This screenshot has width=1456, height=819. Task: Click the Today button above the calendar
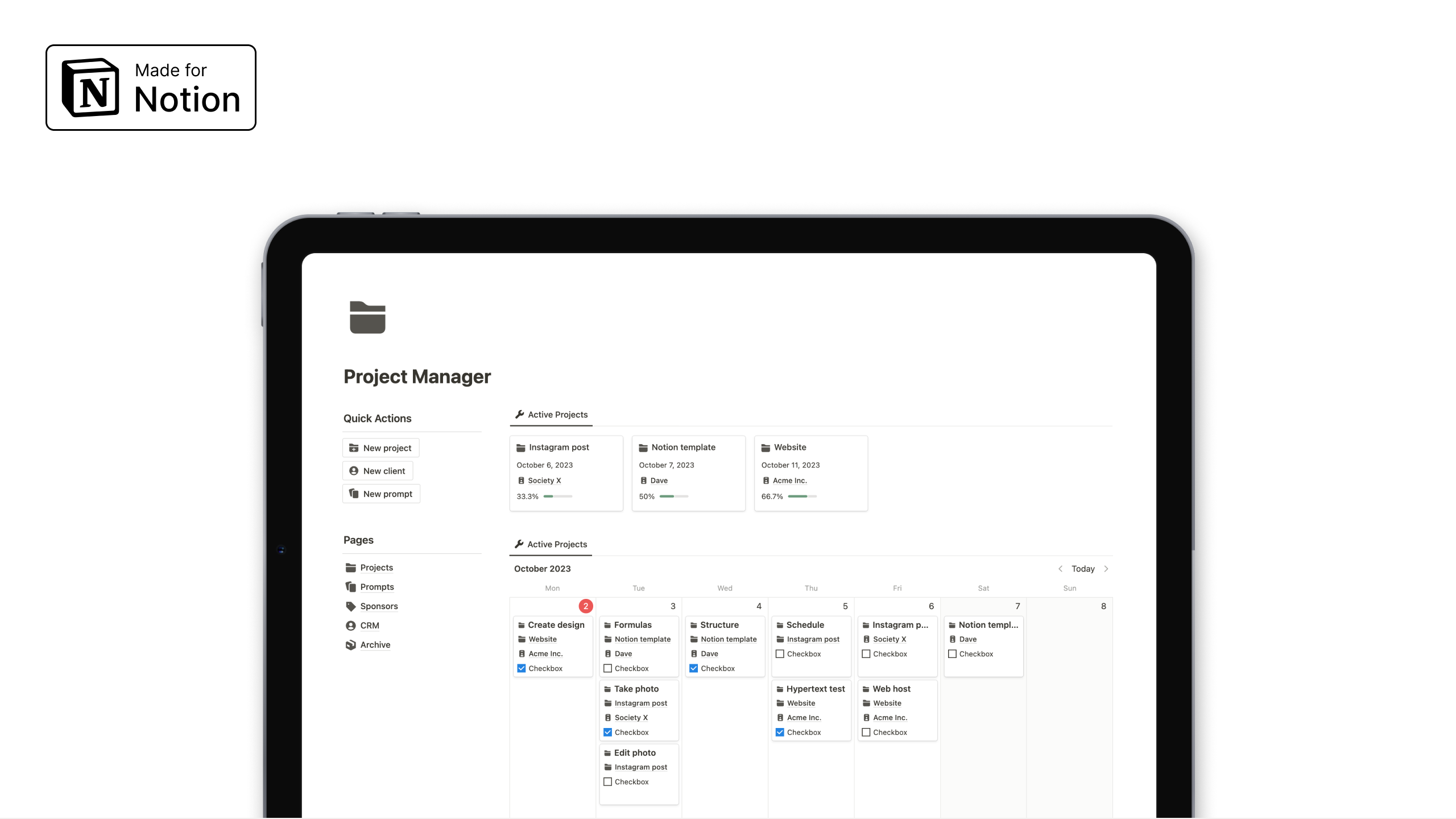(1083, 568)
